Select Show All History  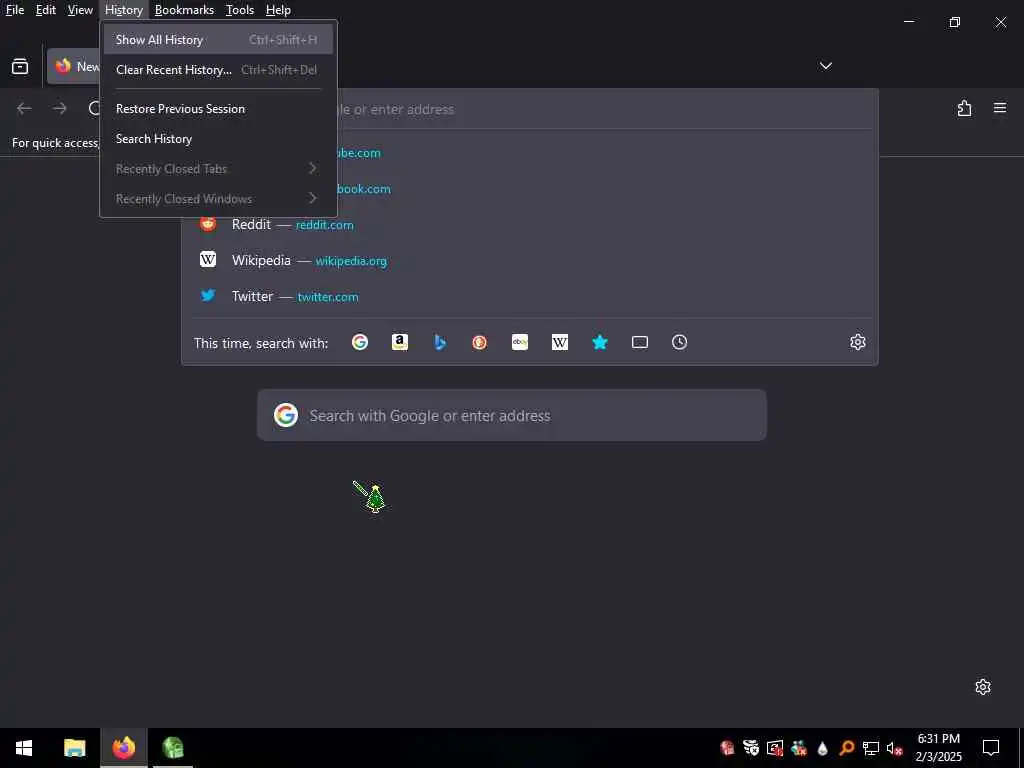tap(218, 40)
